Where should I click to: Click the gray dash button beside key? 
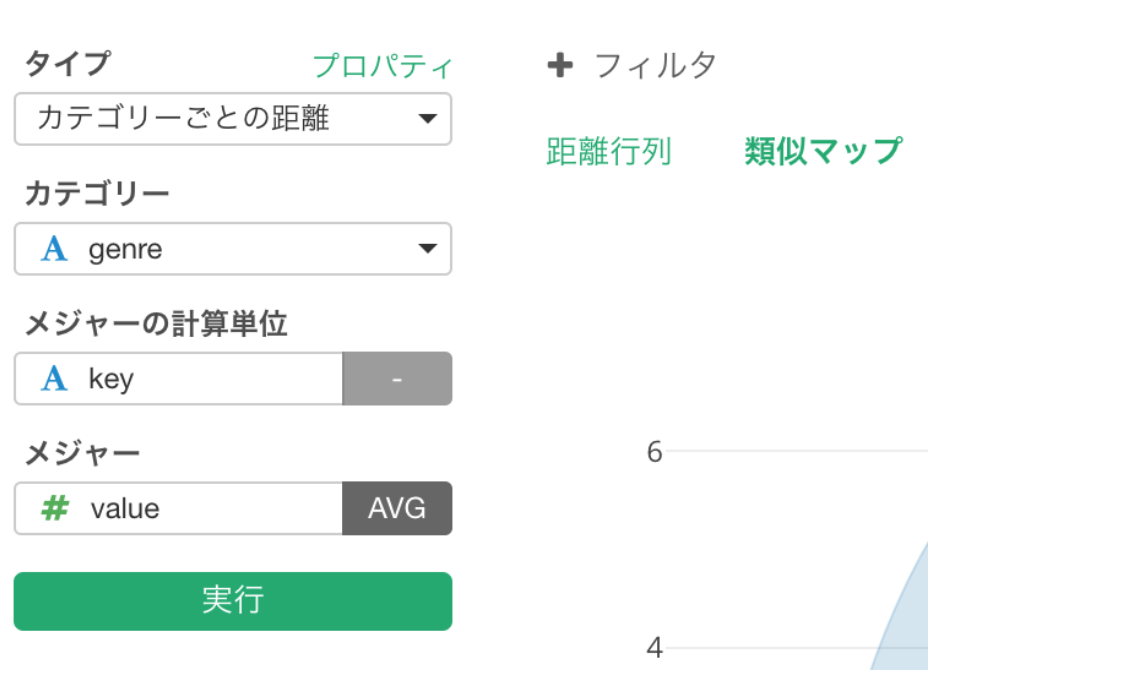click(x=397, y=379)
